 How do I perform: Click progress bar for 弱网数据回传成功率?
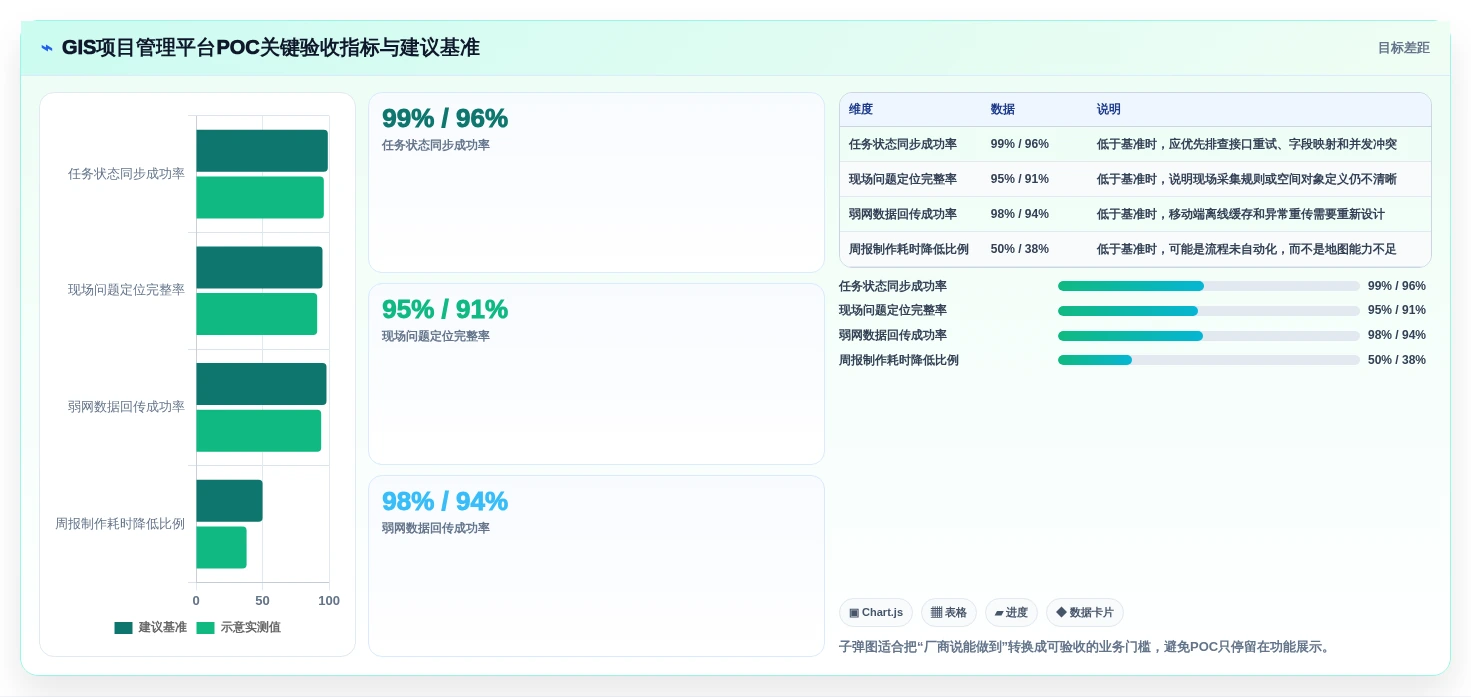pyautogui.click(x=1209, y=336)
